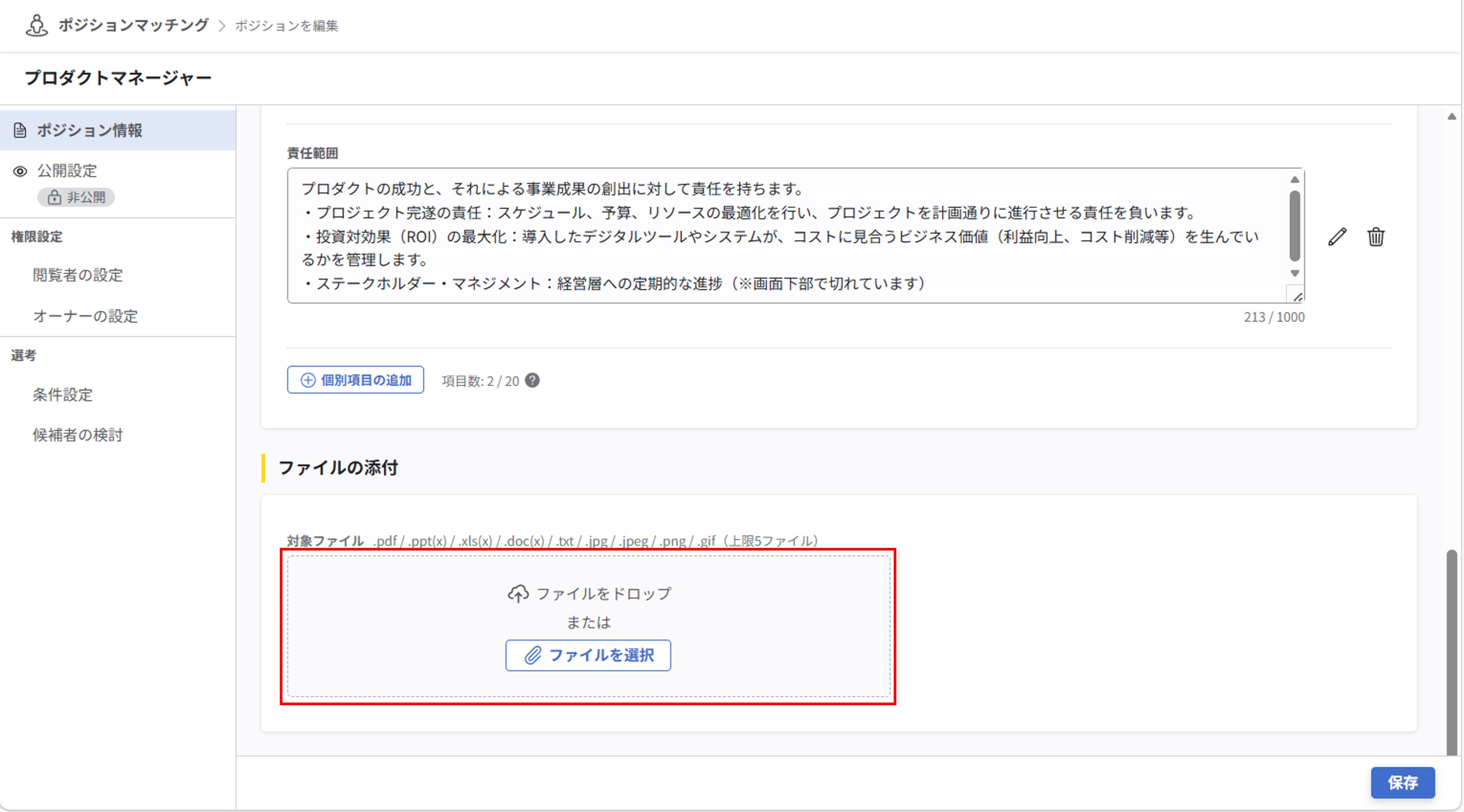Click the cloud upload icon
This screenshot has width=1464, height=812.
pos(518,594)
